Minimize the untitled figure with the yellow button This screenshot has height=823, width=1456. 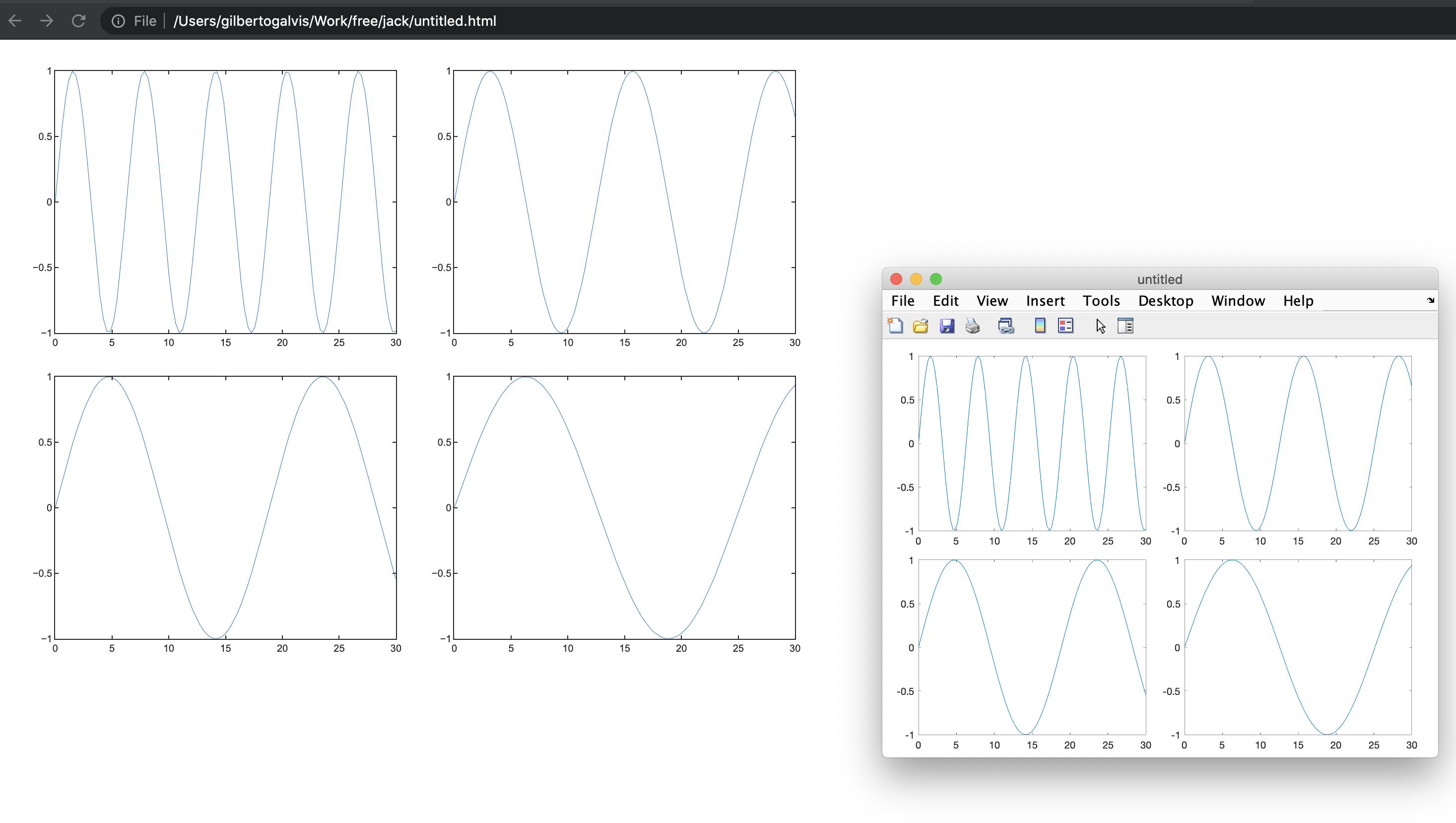click(916, 278)
